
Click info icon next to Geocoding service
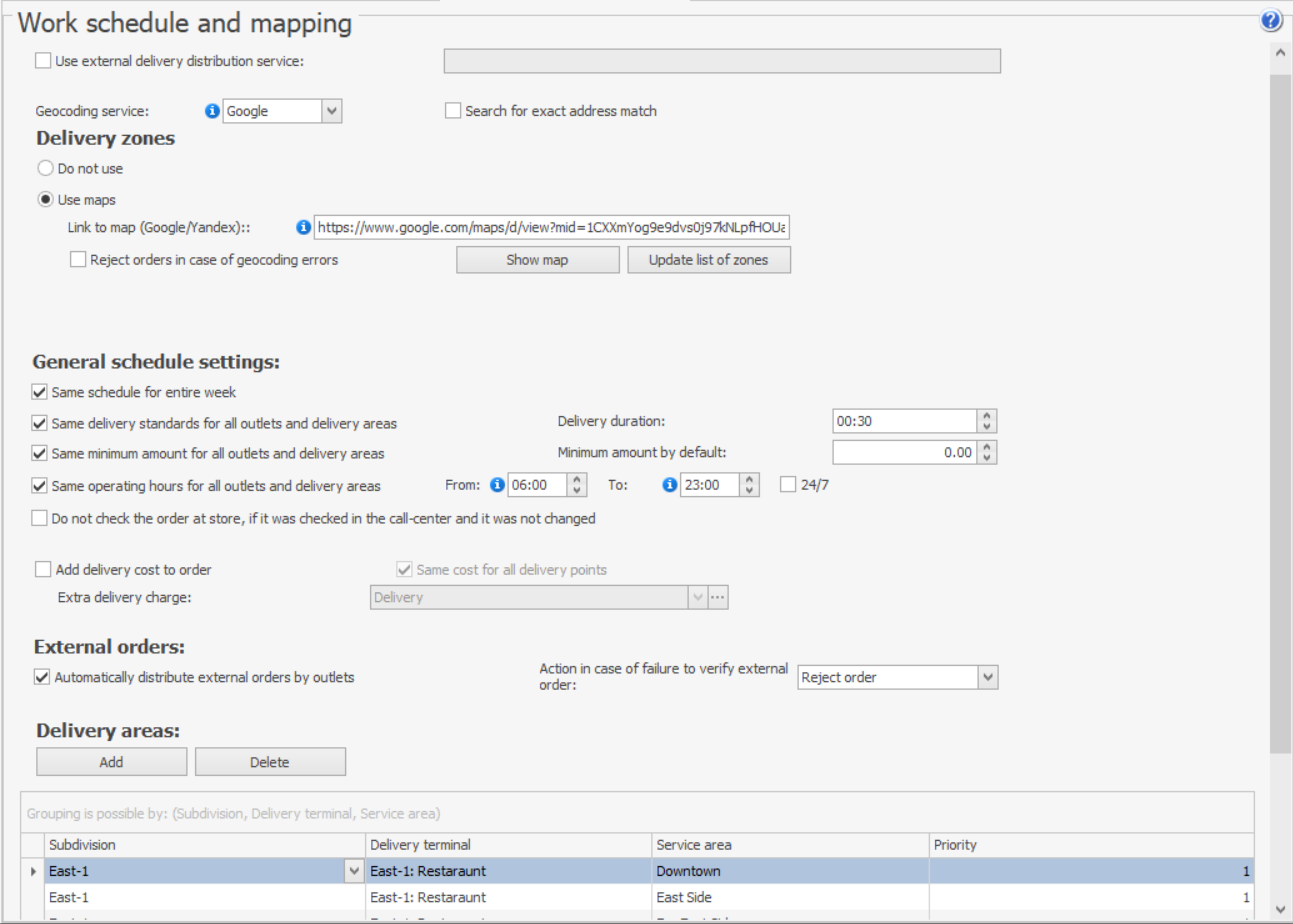coord(211,111)
